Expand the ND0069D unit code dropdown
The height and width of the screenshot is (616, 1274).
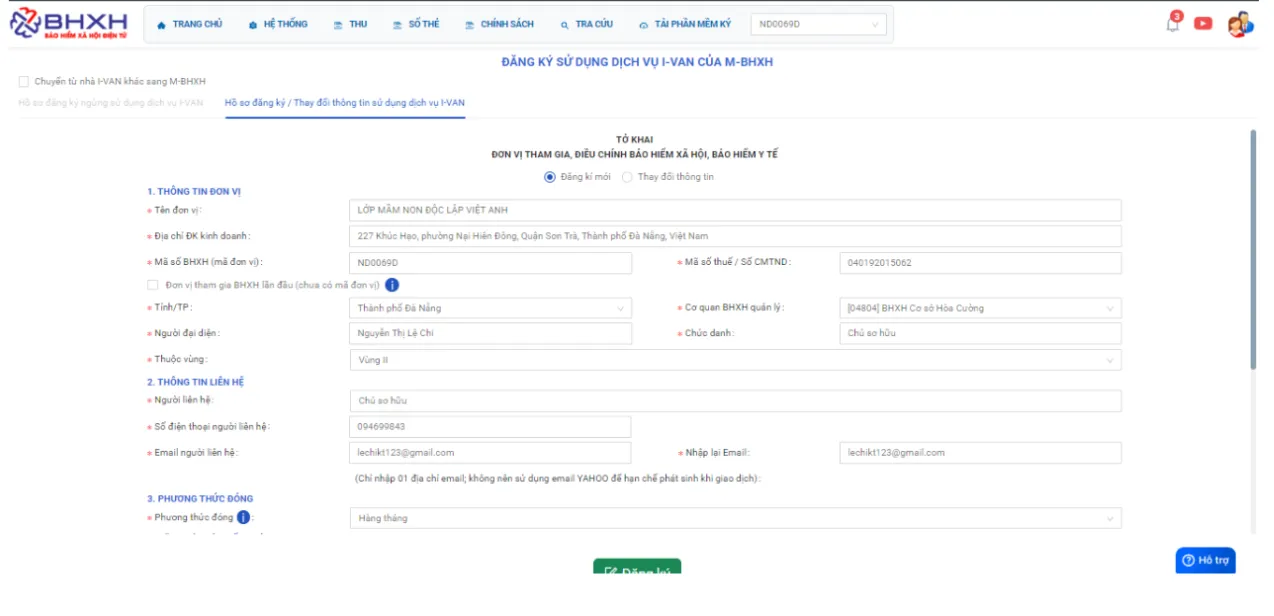tap(818, 24)
